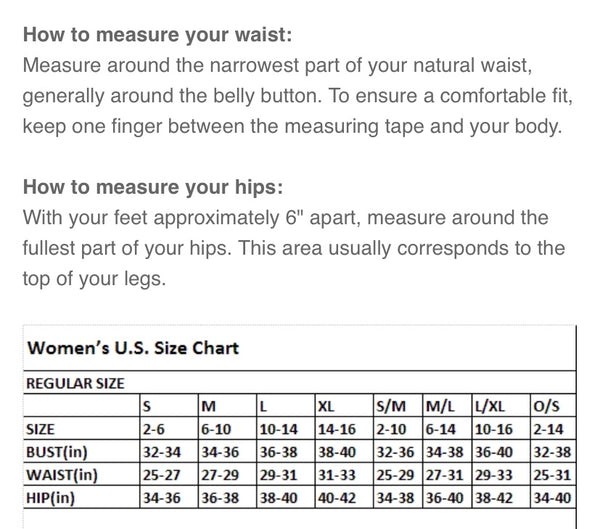Select the 27-29 waist cell under M
The height and width of the screenshot is (529, 600).
(227, 474)
